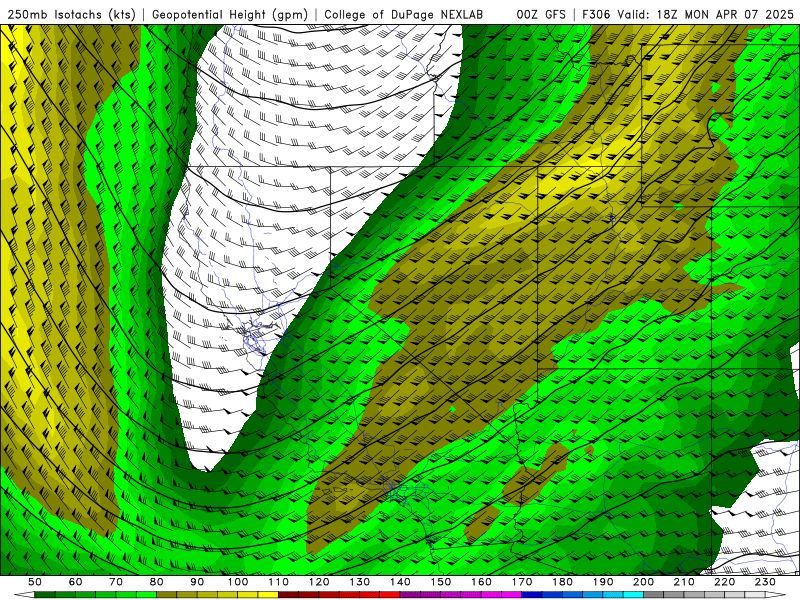Click the '190' legend value
This screenshot has width=800, height=600.
[603, 582]
